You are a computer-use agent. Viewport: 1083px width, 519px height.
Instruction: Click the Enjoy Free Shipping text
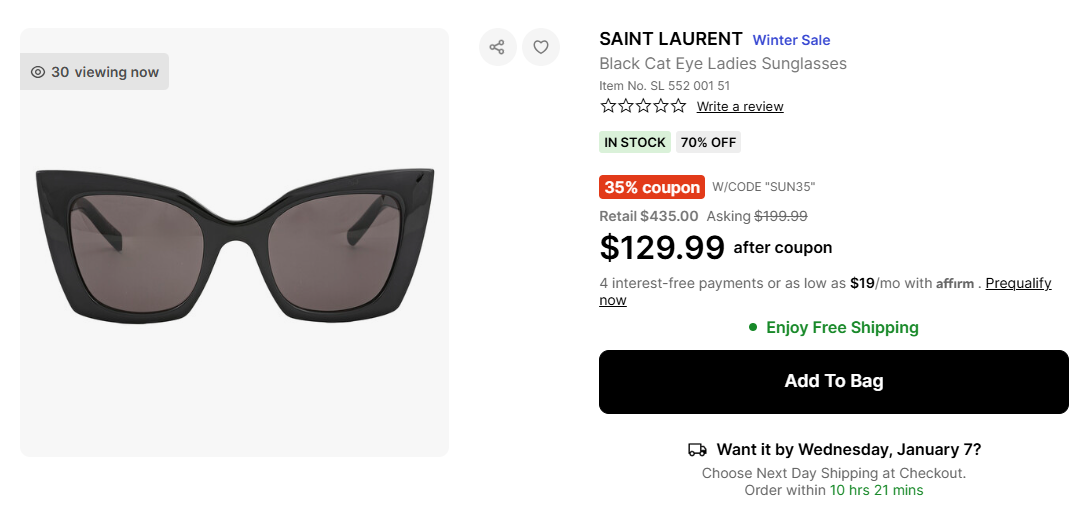pyautogui.click(x=842, y=327)
